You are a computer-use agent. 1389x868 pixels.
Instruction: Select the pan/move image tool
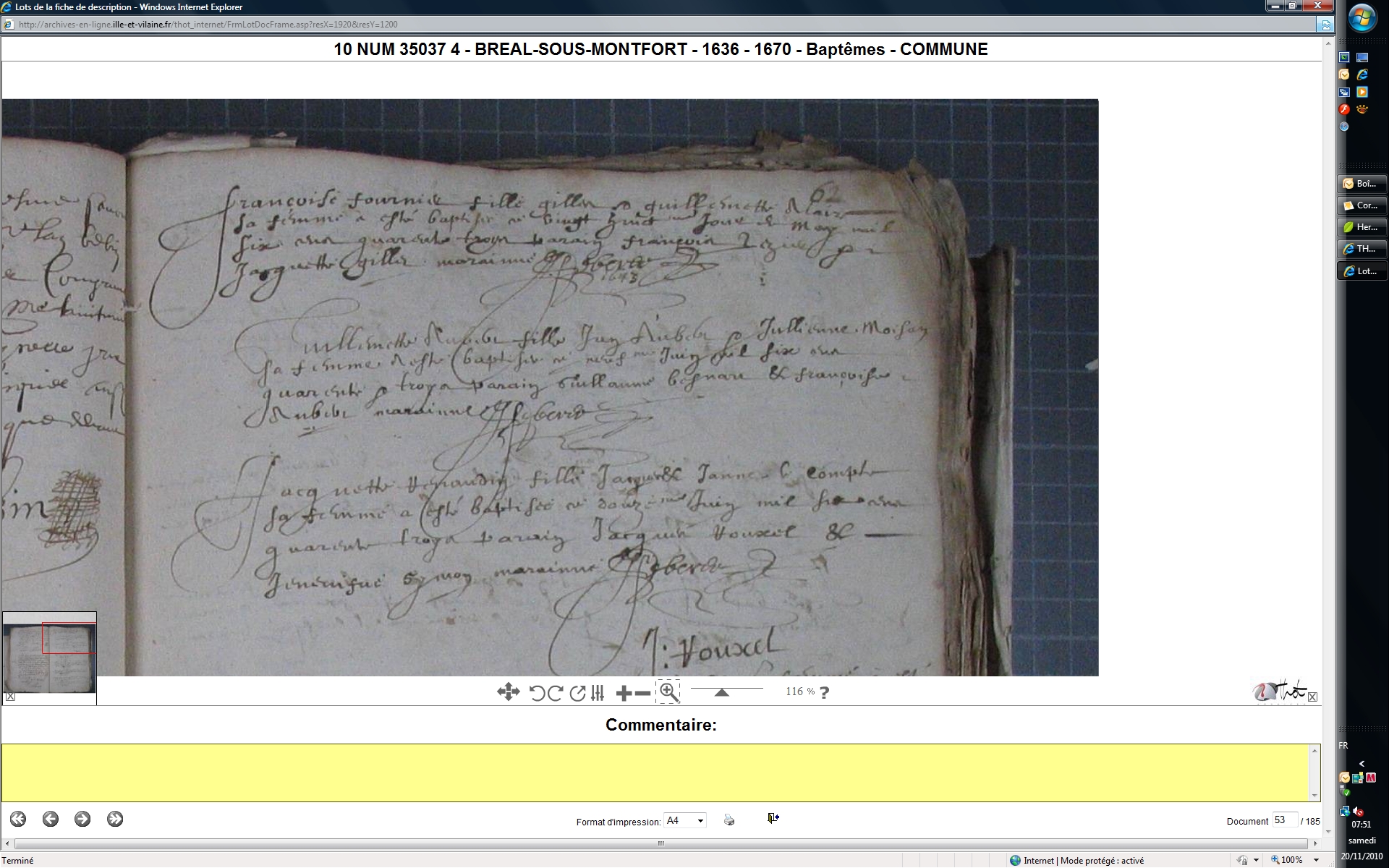[x=508, y=692]
